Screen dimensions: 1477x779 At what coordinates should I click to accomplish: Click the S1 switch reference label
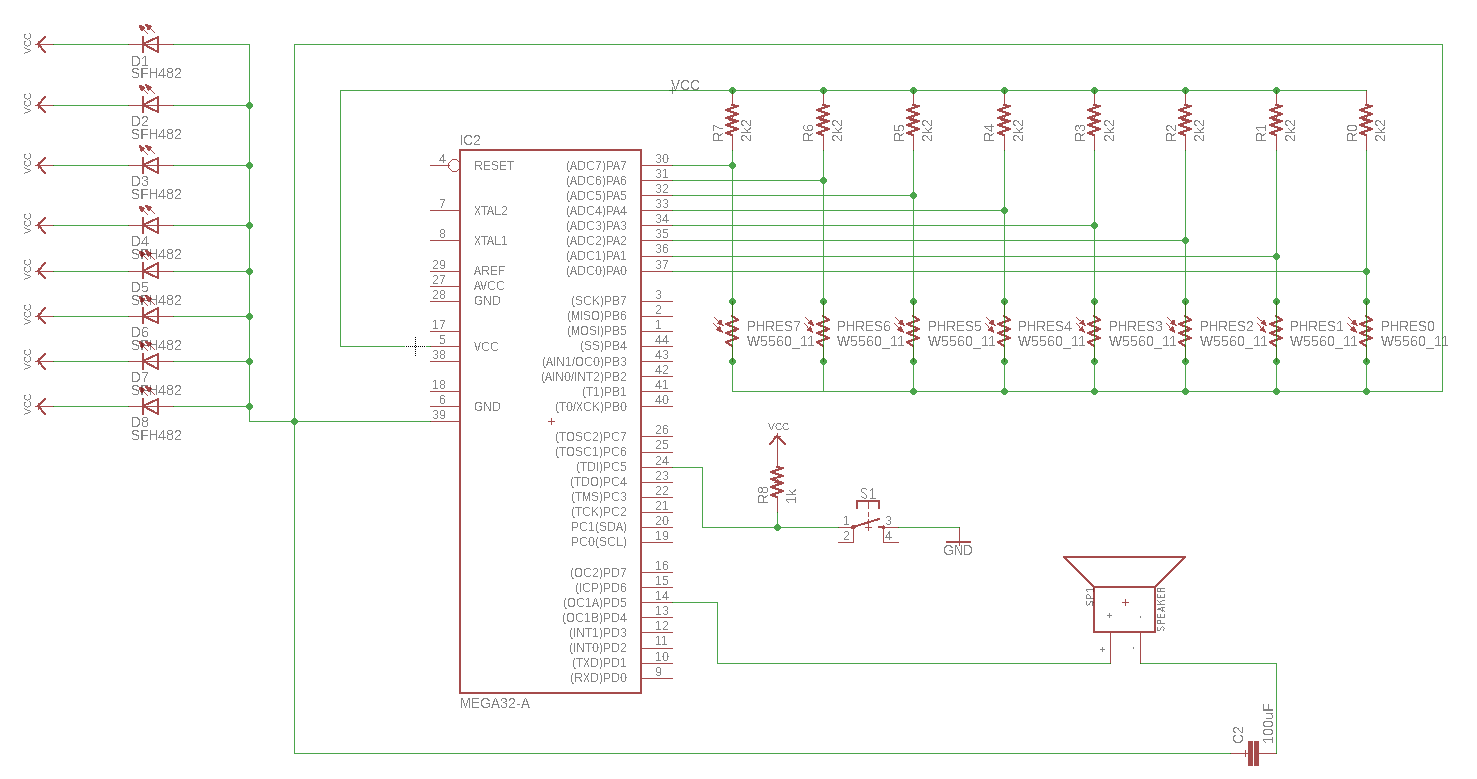(867, 494)
